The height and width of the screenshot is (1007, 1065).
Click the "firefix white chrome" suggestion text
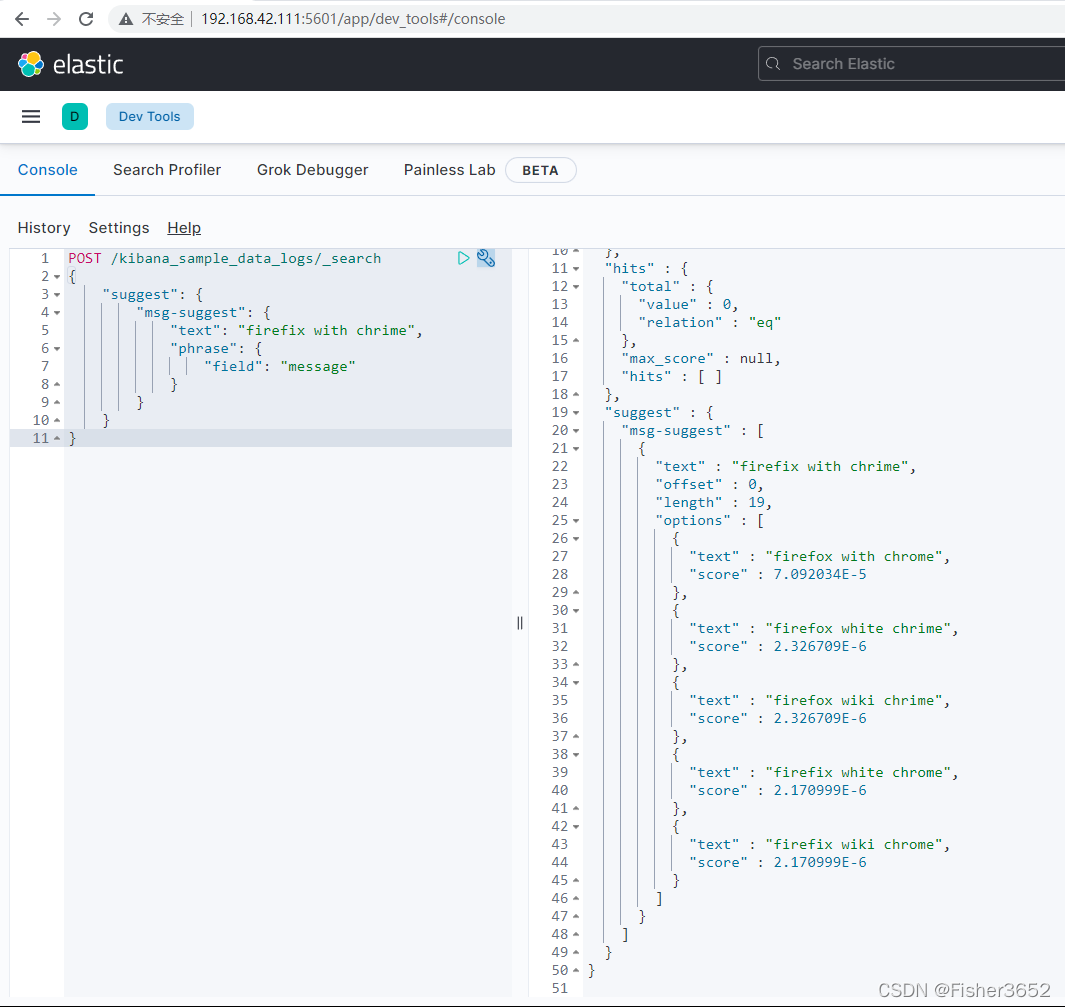tap(859, 773)
